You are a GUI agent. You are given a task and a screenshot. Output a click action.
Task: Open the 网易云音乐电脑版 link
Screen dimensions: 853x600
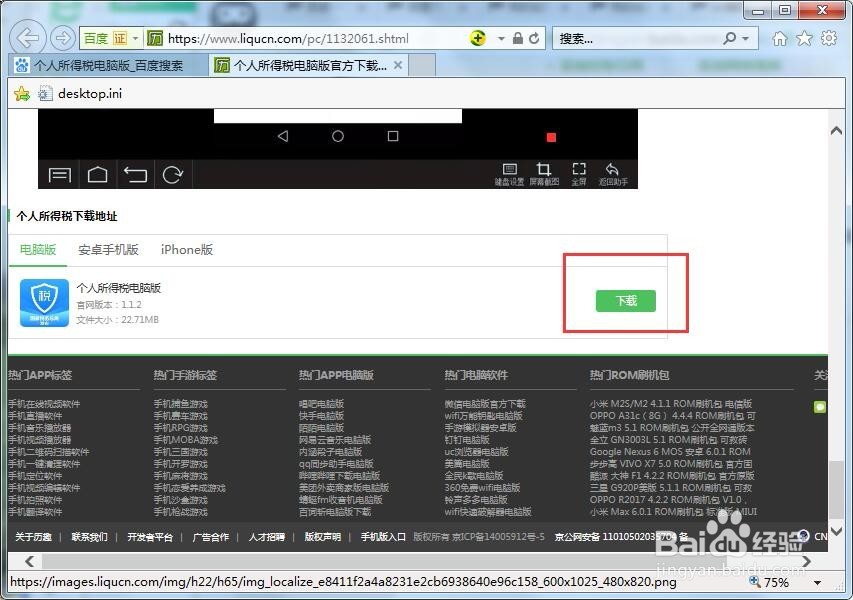point(335,440)
